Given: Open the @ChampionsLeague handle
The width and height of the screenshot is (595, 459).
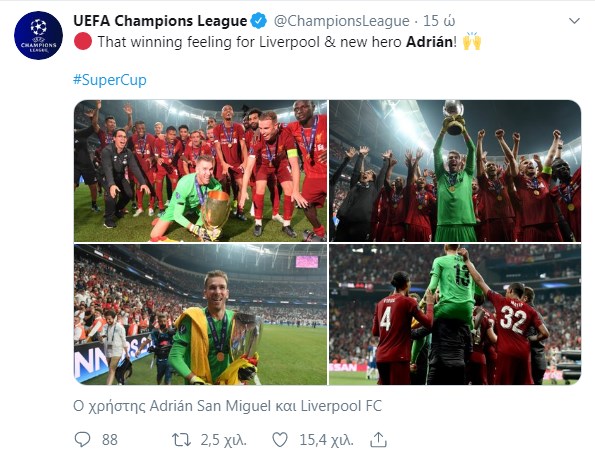Looking at the screenshot, I should tap(341, 21).
